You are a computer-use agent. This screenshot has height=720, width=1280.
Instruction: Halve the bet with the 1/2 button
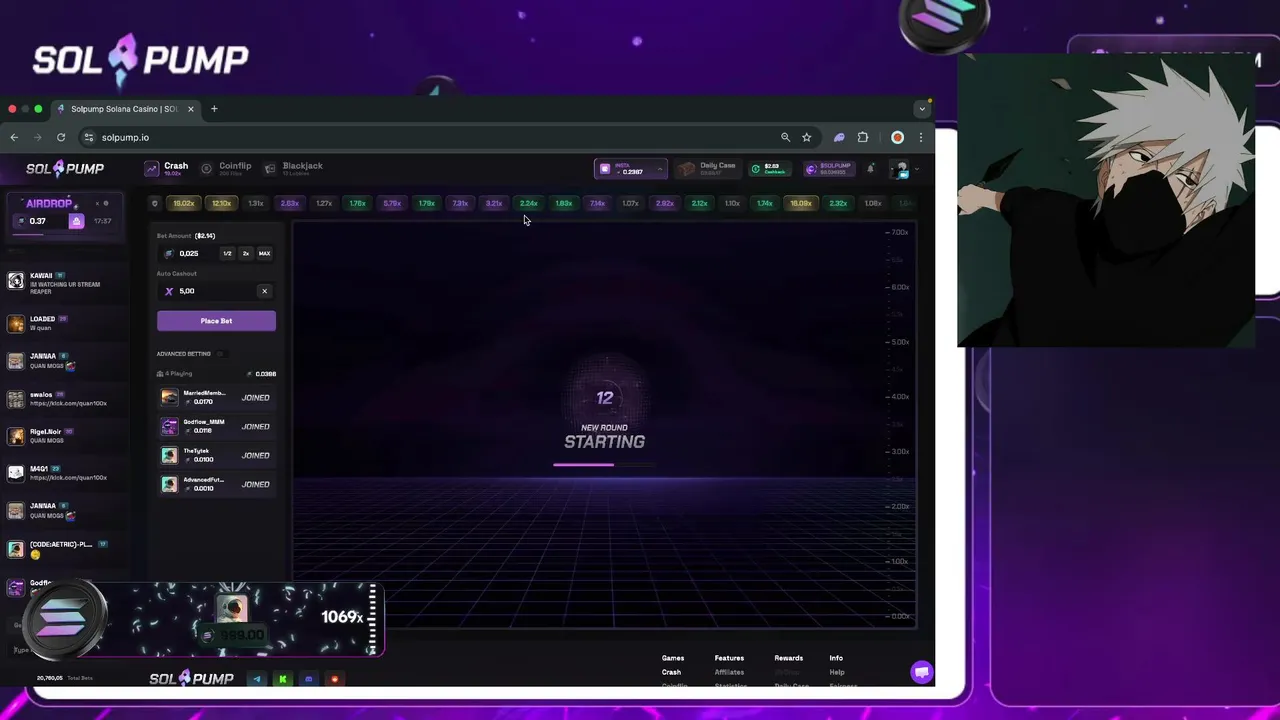pyautogui.click(x=227, y=253)
